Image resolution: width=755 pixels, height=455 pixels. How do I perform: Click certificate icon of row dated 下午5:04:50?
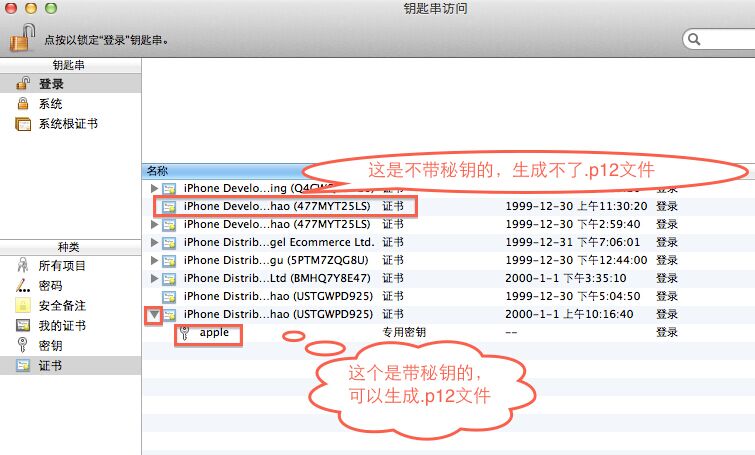tap(169, 297)
